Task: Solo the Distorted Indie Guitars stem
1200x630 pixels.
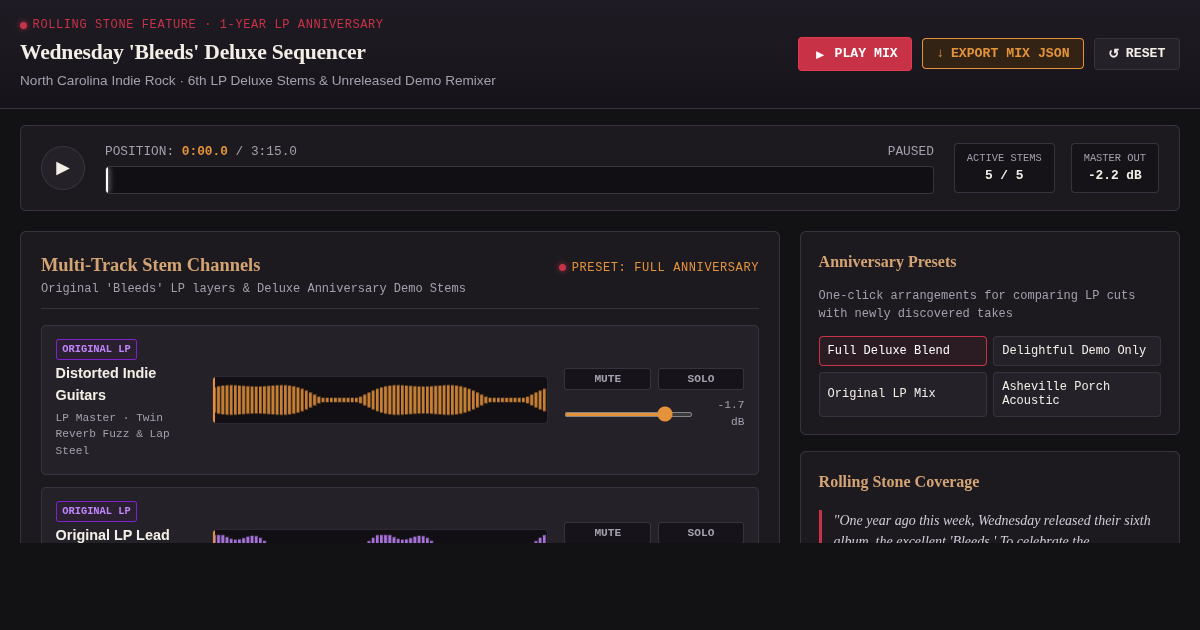Action: pyautogui.click(x=701, y=379)
